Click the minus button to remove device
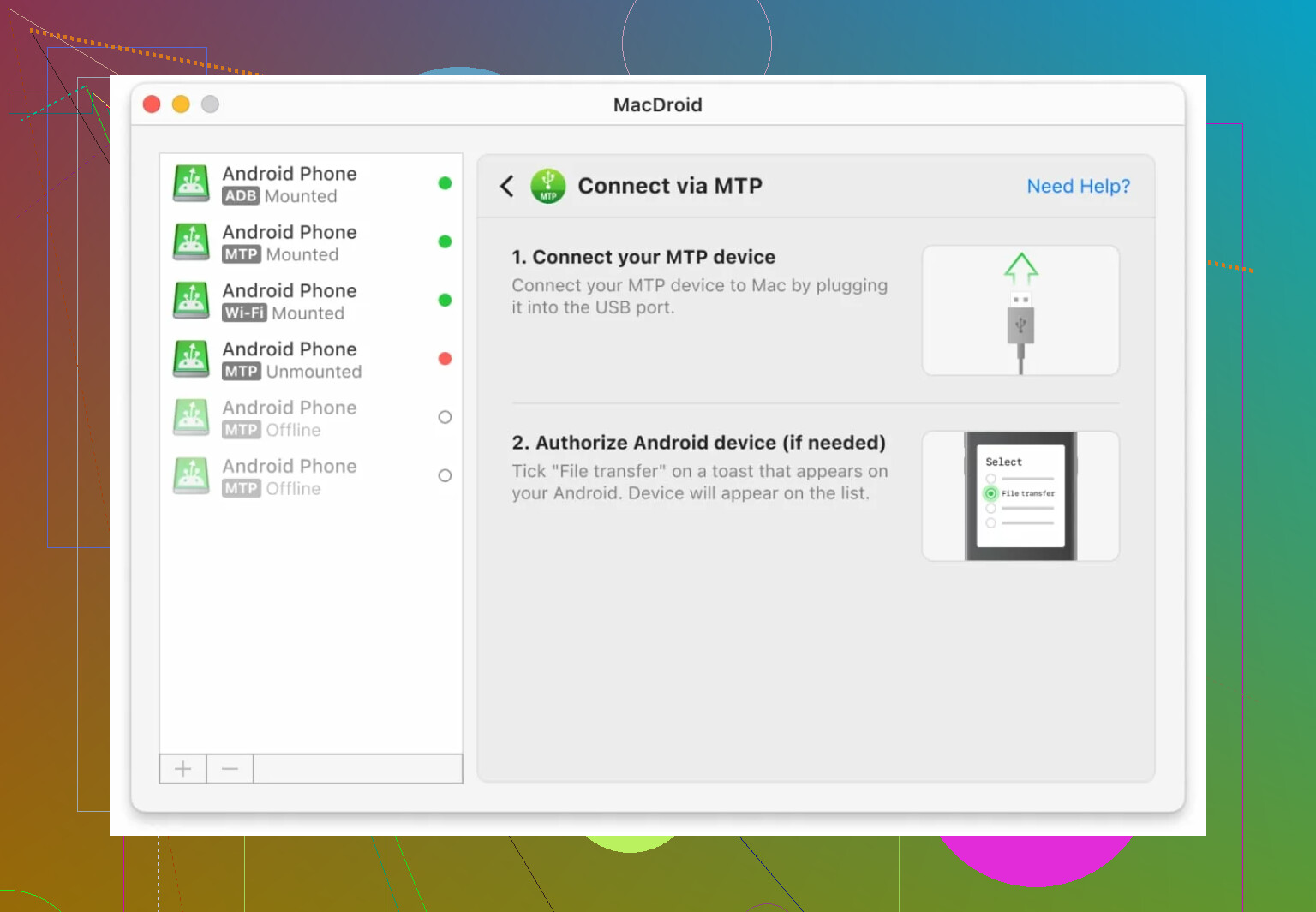This screenshot has width=1316, height=912. tap(230, 769)
